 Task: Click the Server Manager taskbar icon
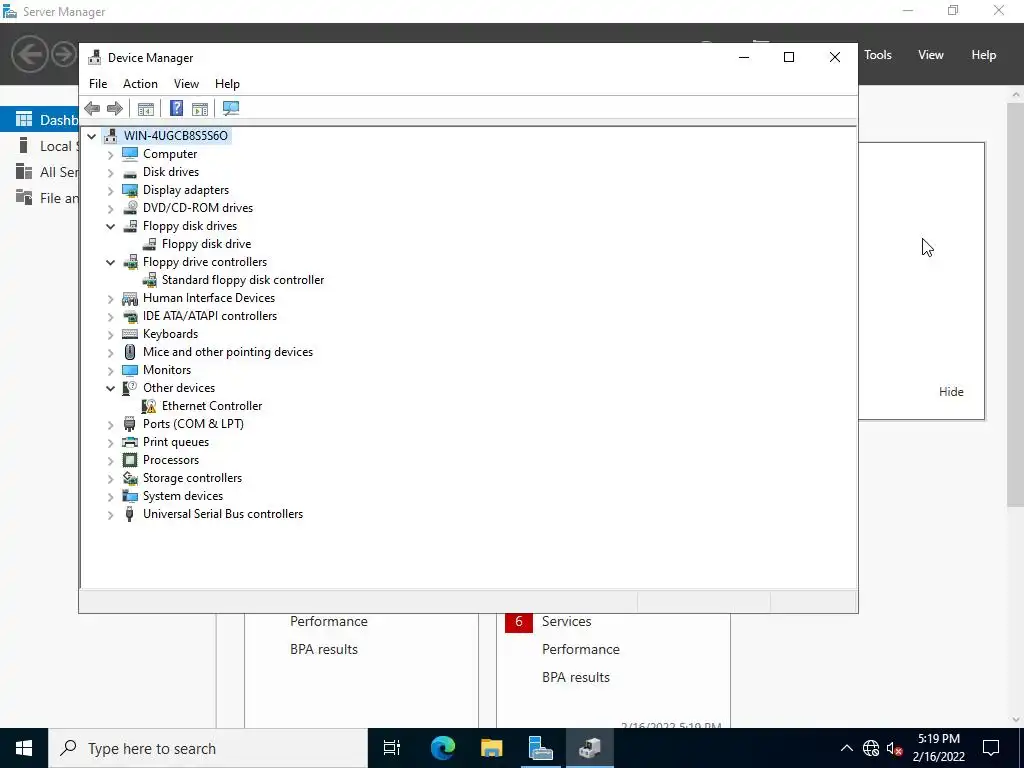(540, 748)
